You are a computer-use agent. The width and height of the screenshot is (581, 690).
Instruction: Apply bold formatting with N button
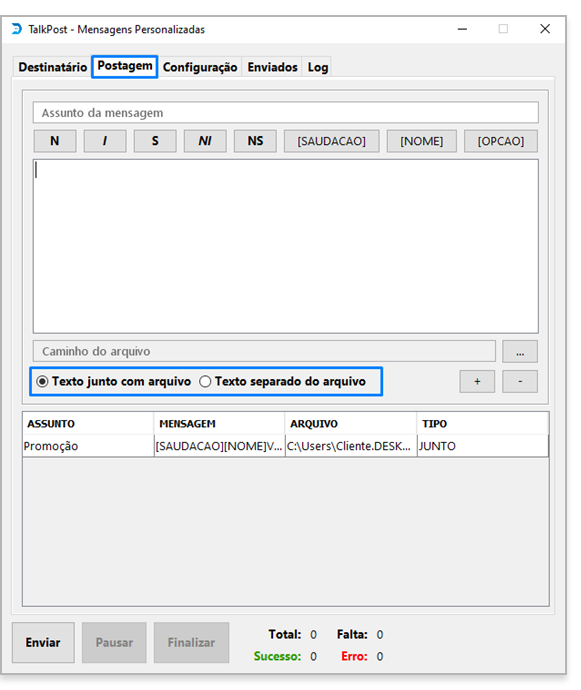point(55,141)
